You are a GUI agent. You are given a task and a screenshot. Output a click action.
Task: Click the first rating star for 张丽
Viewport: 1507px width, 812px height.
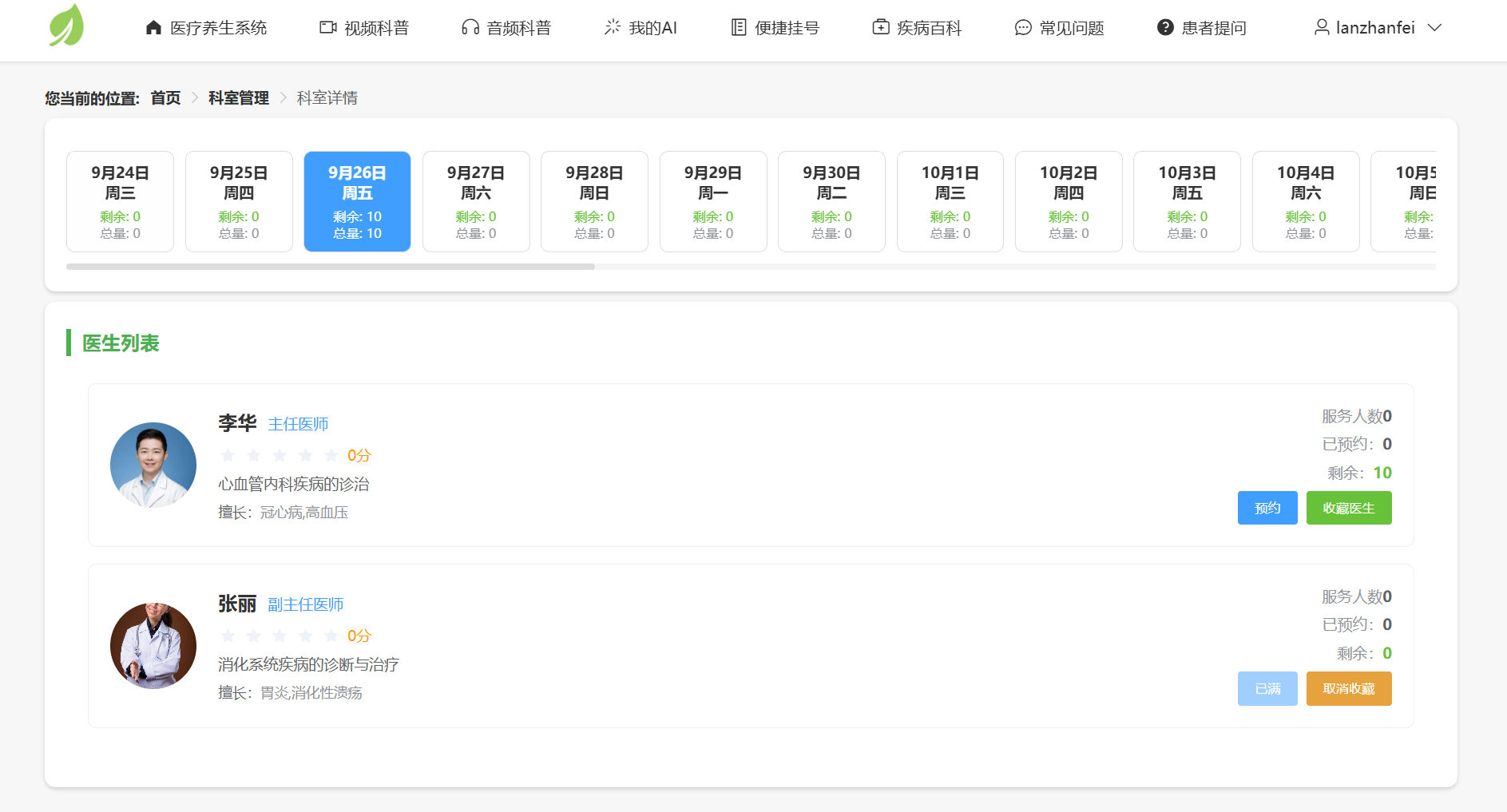pyautogui.click(x=228, y=636)
